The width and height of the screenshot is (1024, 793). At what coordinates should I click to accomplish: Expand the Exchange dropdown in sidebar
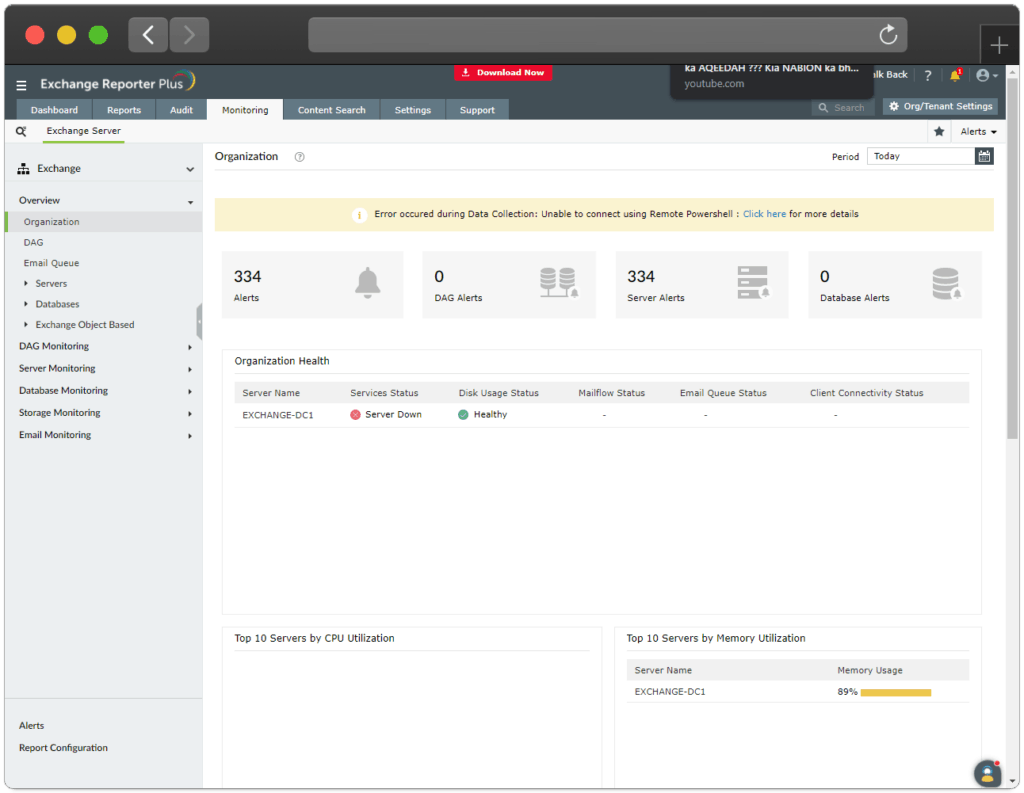[189, 169]
